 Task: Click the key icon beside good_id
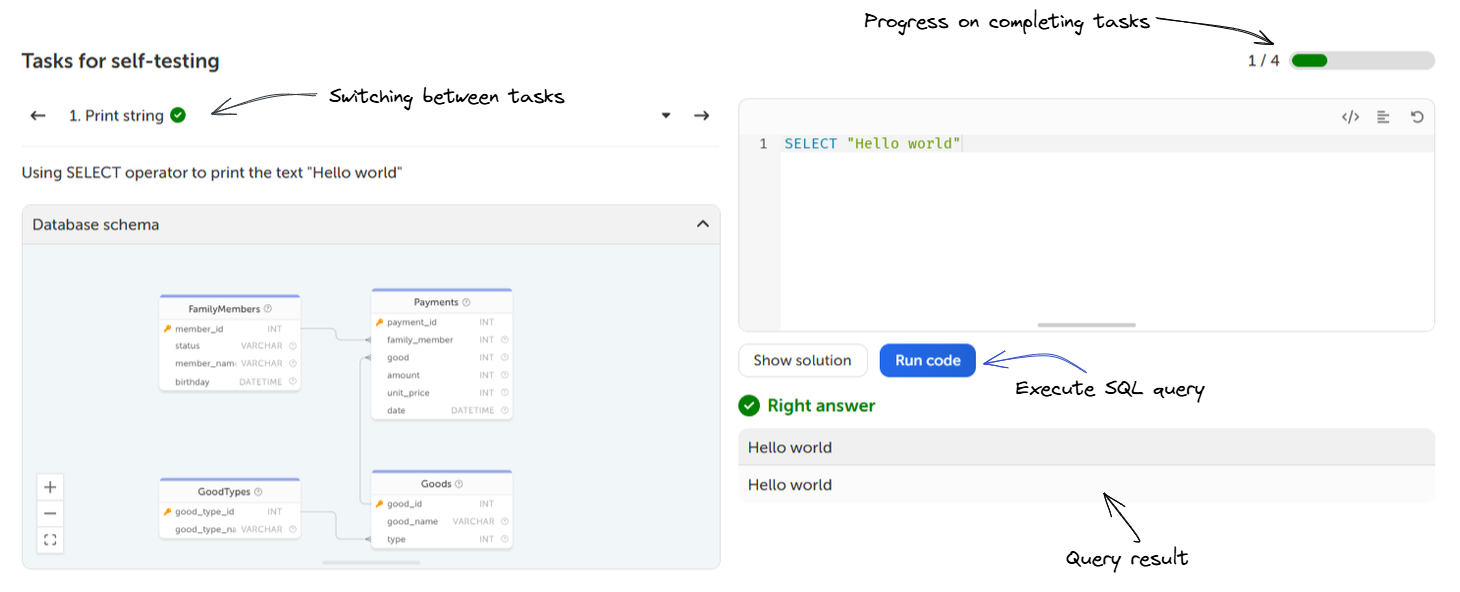pos(380,504)
